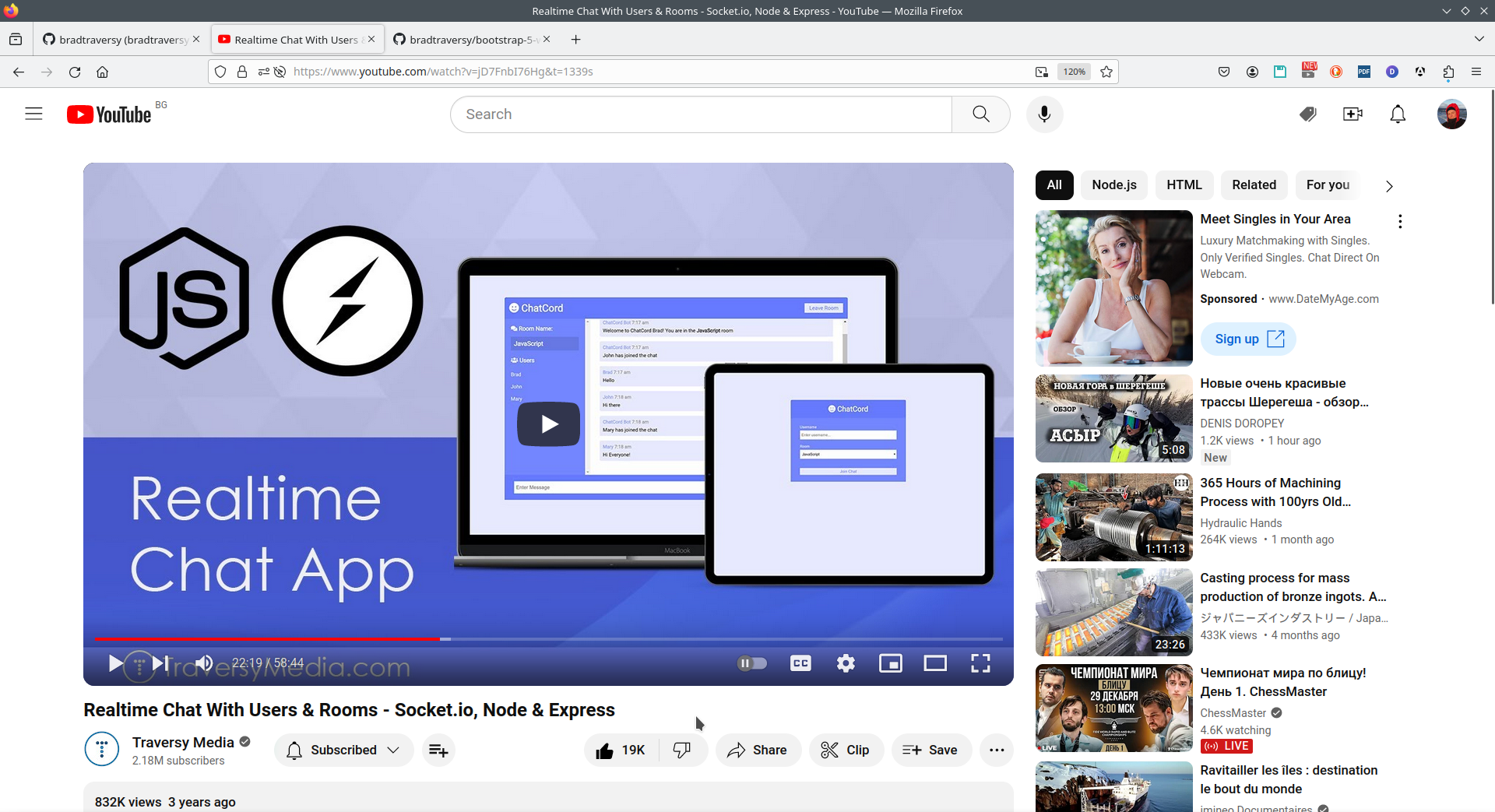The height and width of the screenshot is (812, 1495).
Task: Select the All filter chip
Action: tap(1054, 185)
